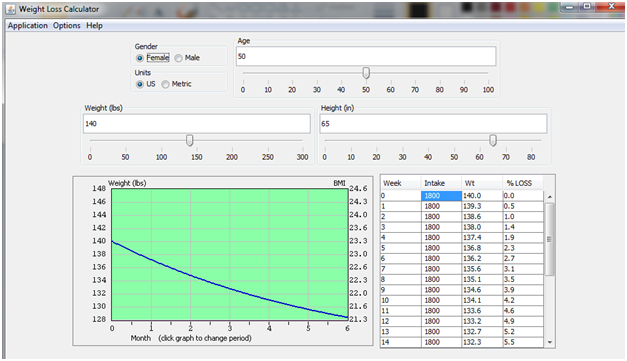Click the table's vertical scrollbar thumb
This screenshot has width=627, height=361.
point(550,239)
